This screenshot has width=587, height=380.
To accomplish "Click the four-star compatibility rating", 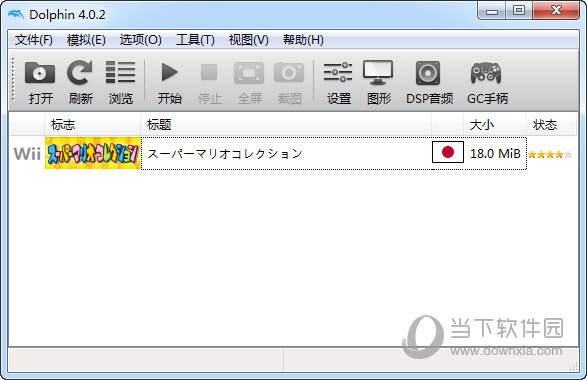I will pyautogui.click(x=550, y=154).
